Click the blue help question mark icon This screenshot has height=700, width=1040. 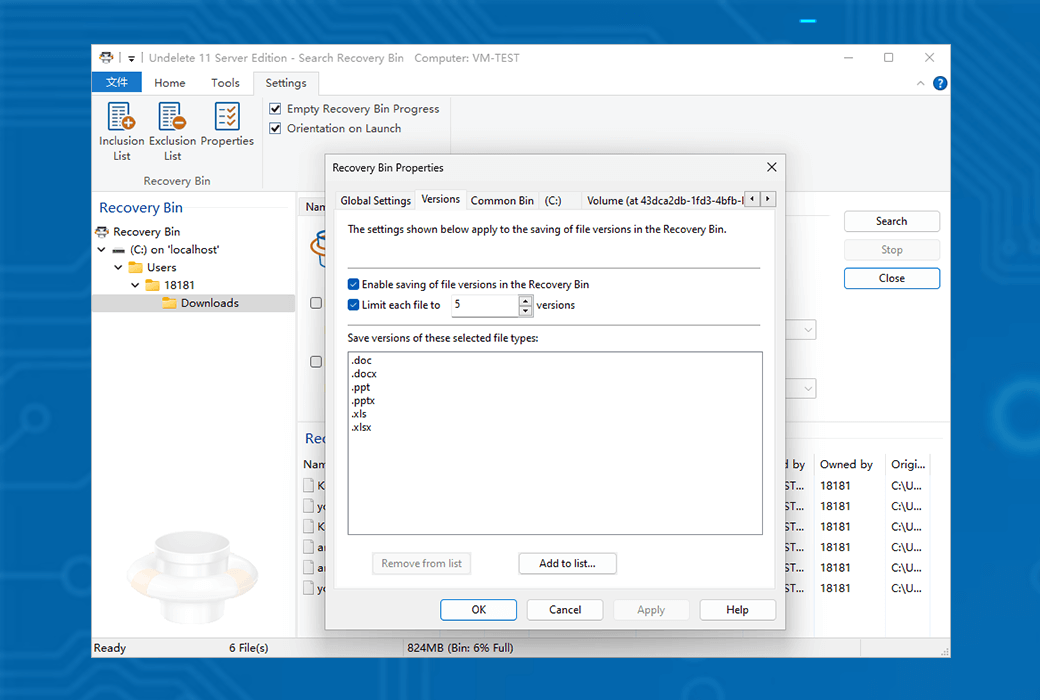click(940, 83)
